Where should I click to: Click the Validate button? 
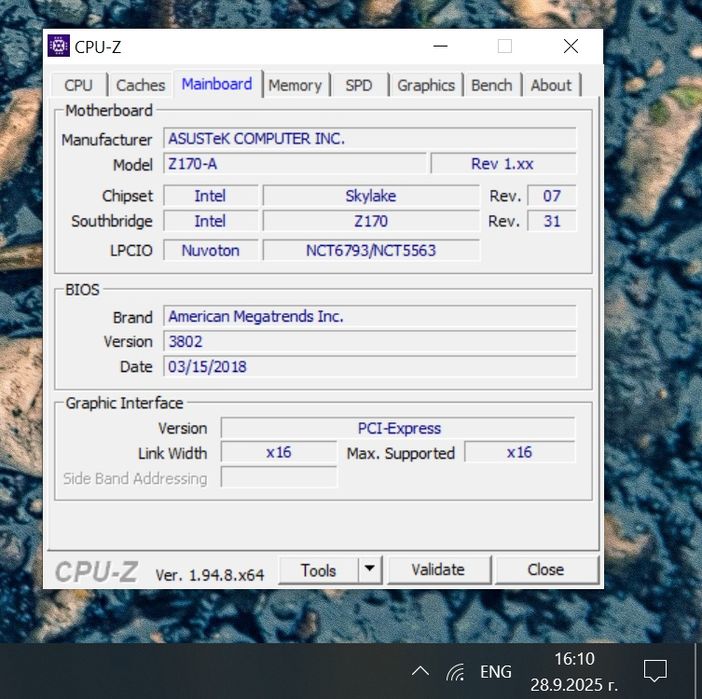[439, 570]
